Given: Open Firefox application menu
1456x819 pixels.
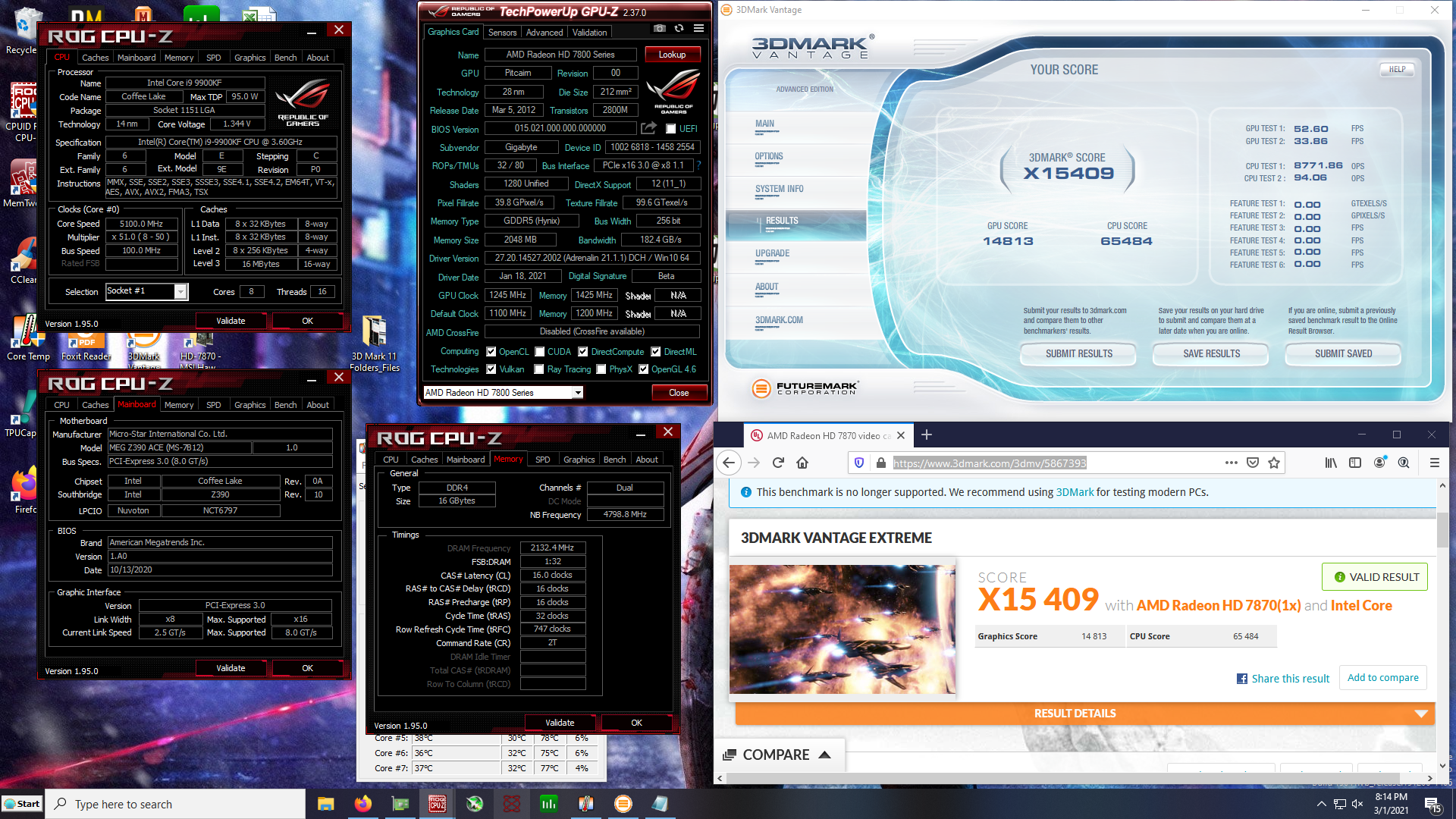Looking at the screenshot, I should (x=1435, y=463).
